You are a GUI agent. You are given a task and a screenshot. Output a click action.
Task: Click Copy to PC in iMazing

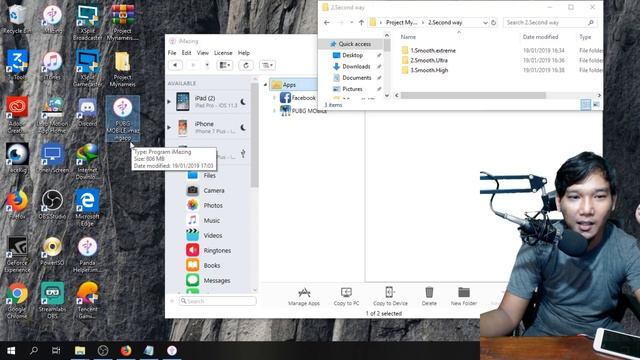tap(346, 297)
